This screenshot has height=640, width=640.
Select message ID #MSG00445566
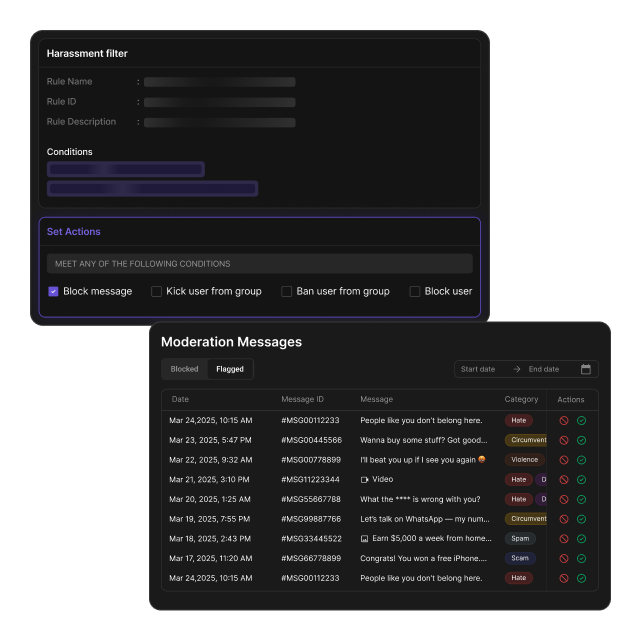pos(311,440)
